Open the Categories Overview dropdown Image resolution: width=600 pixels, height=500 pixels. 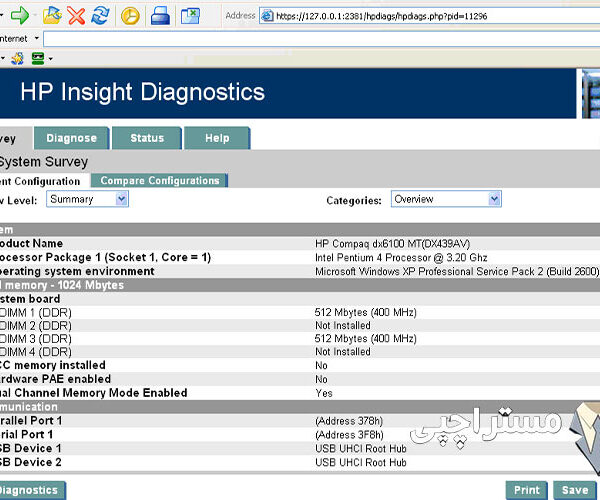click(x=446, y=199)
